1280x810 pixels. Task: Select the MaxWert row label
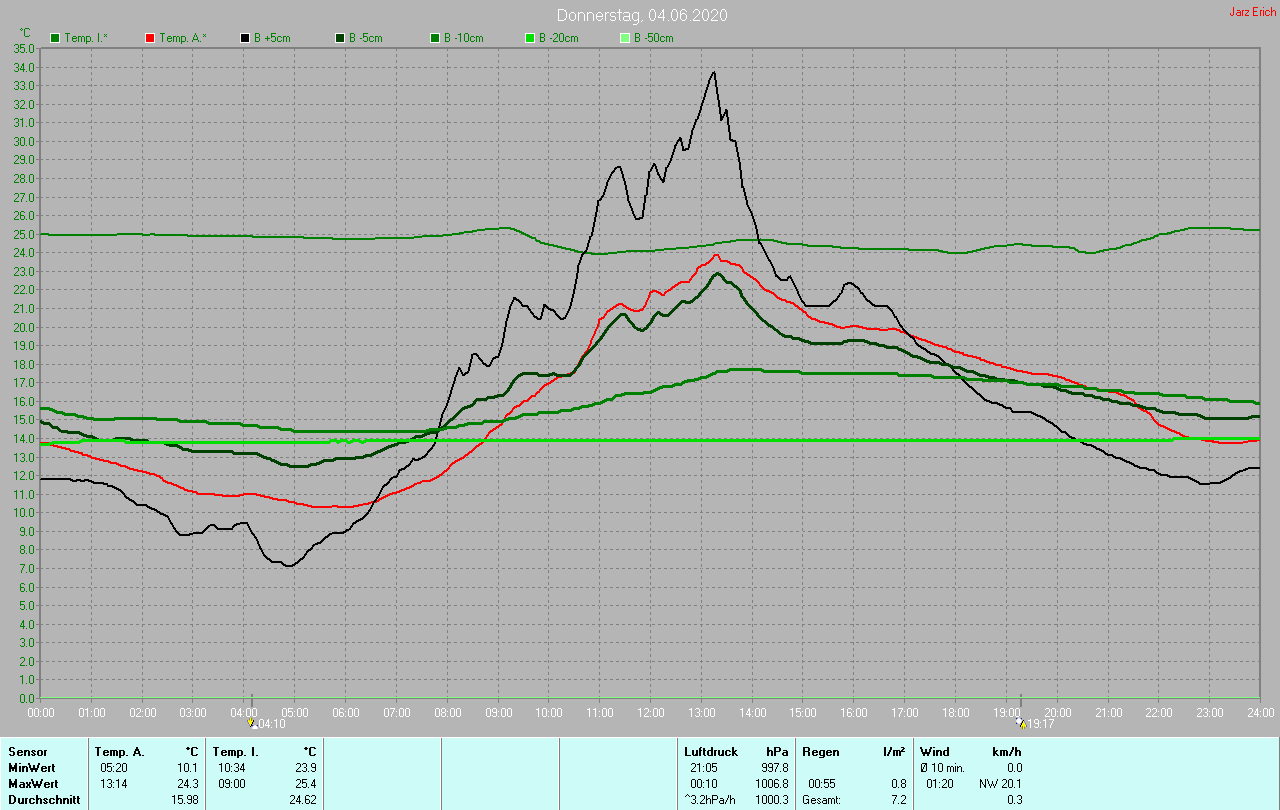[x=34, y=784]
